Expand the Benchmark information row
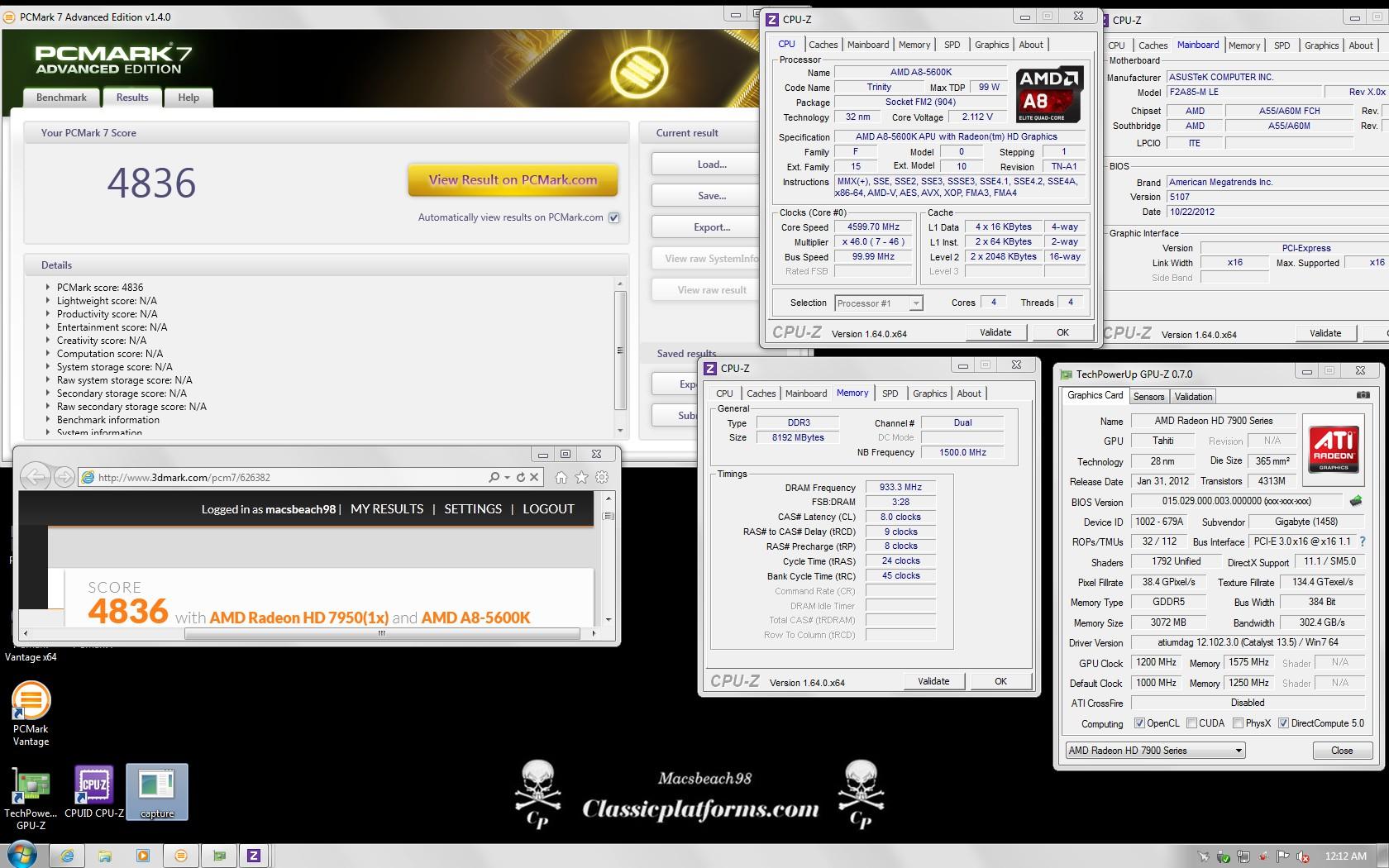The height and width of the screenshot is (868, 1389). coord(47,420)
